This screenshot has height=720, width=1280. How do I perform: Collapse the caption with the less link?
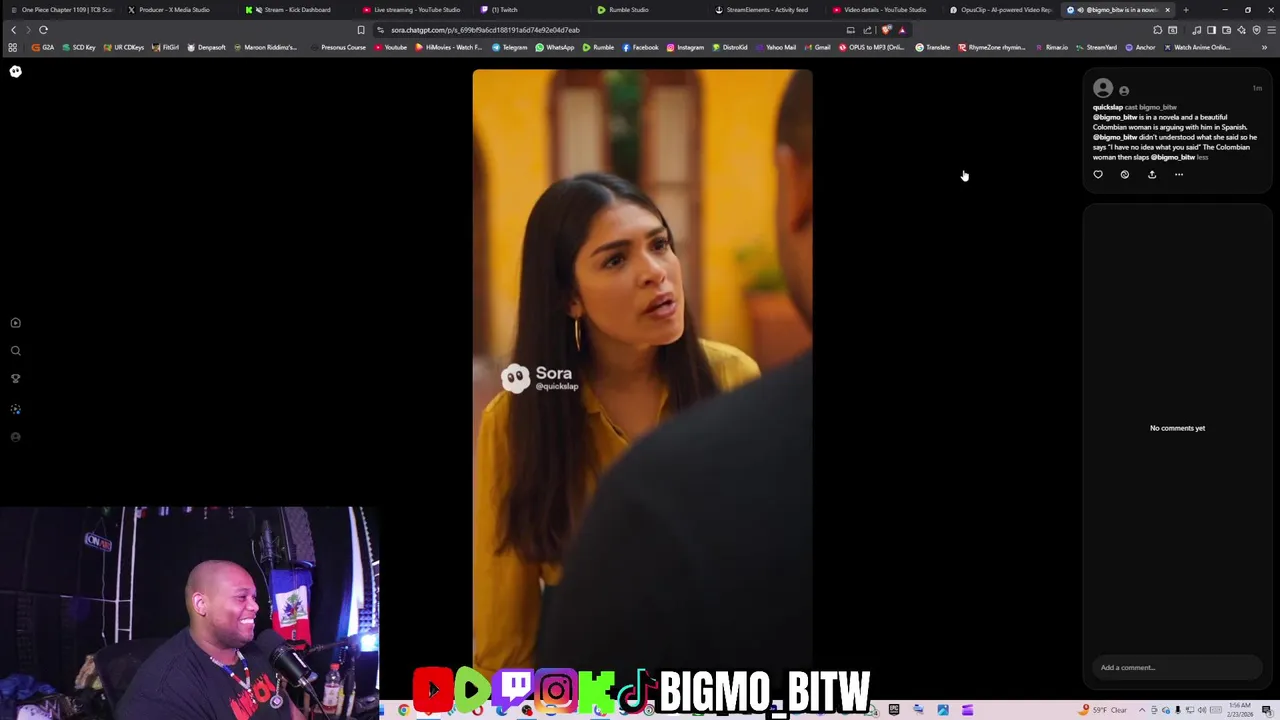tap(1203, 157)
